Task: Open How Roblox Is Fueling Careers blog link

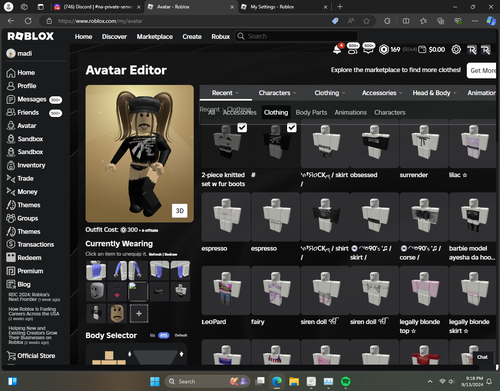Action: pos(34,314)
